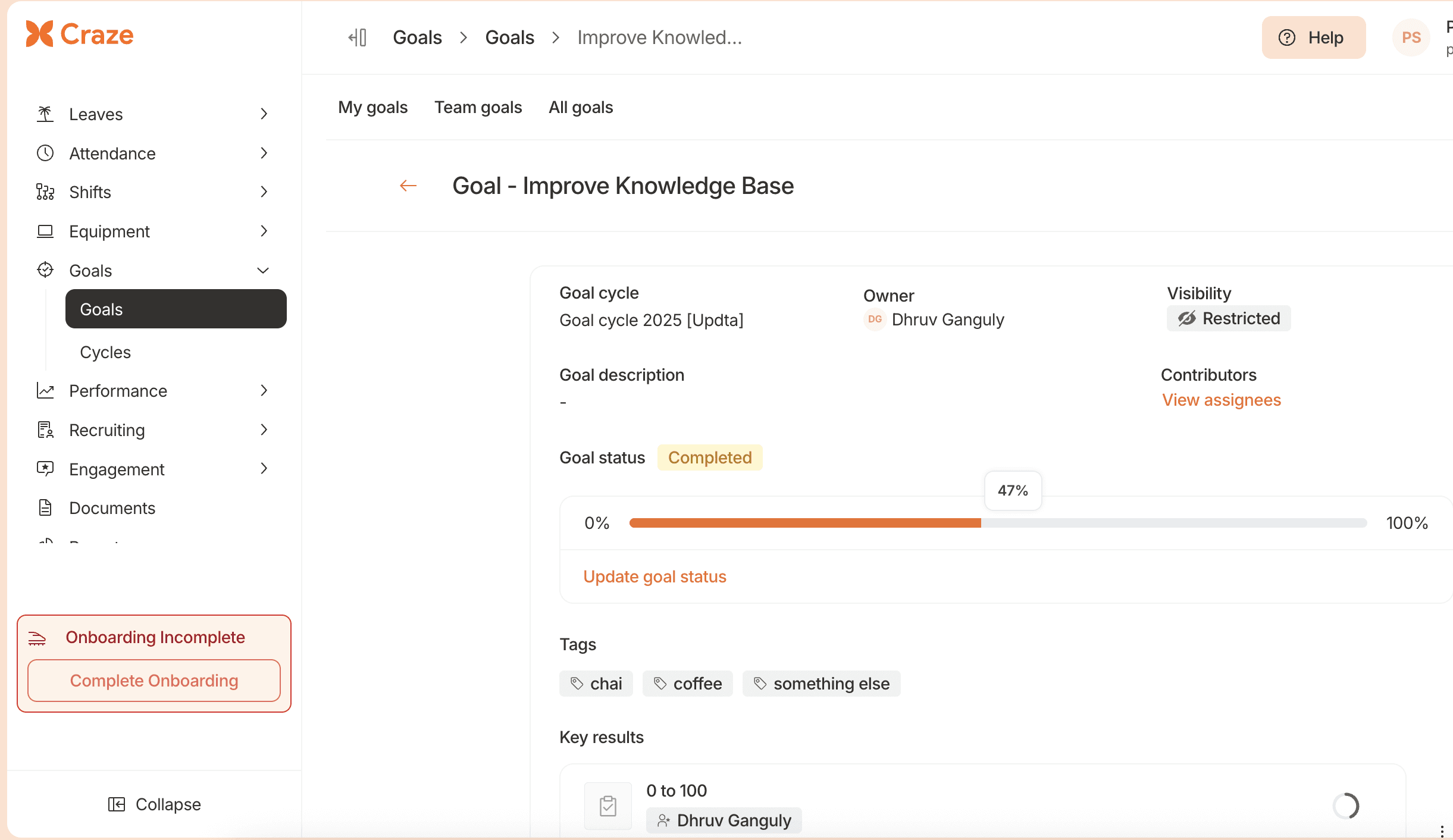The height and width of the screenshot is (840, 1453).
Task: Click Complete Onboarding
Action: coord(154,680)
